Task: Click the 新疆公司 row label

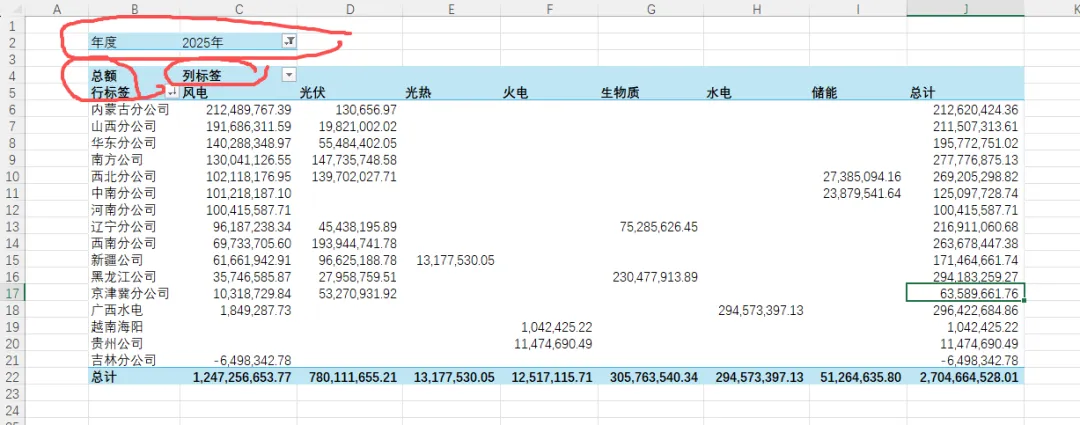Action: click(117, 260)
